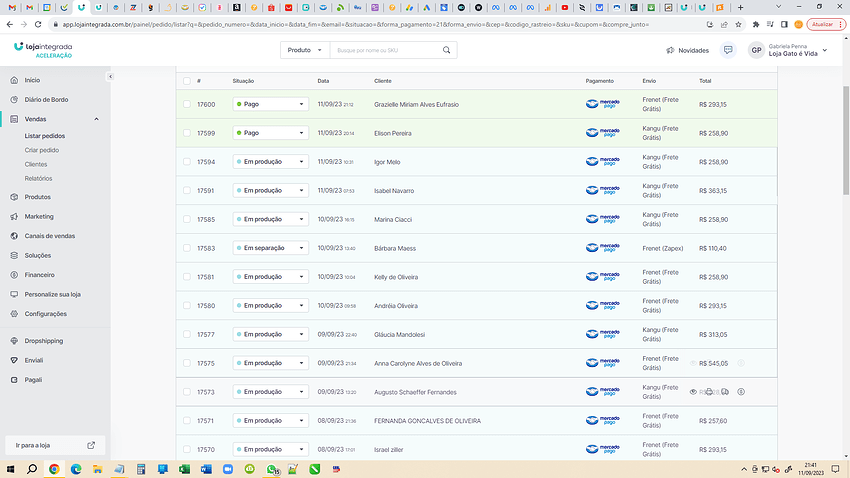Focus the Busque por nome ou SKU field
Screen dimensions: 850x478
click(x=385, y=50)
